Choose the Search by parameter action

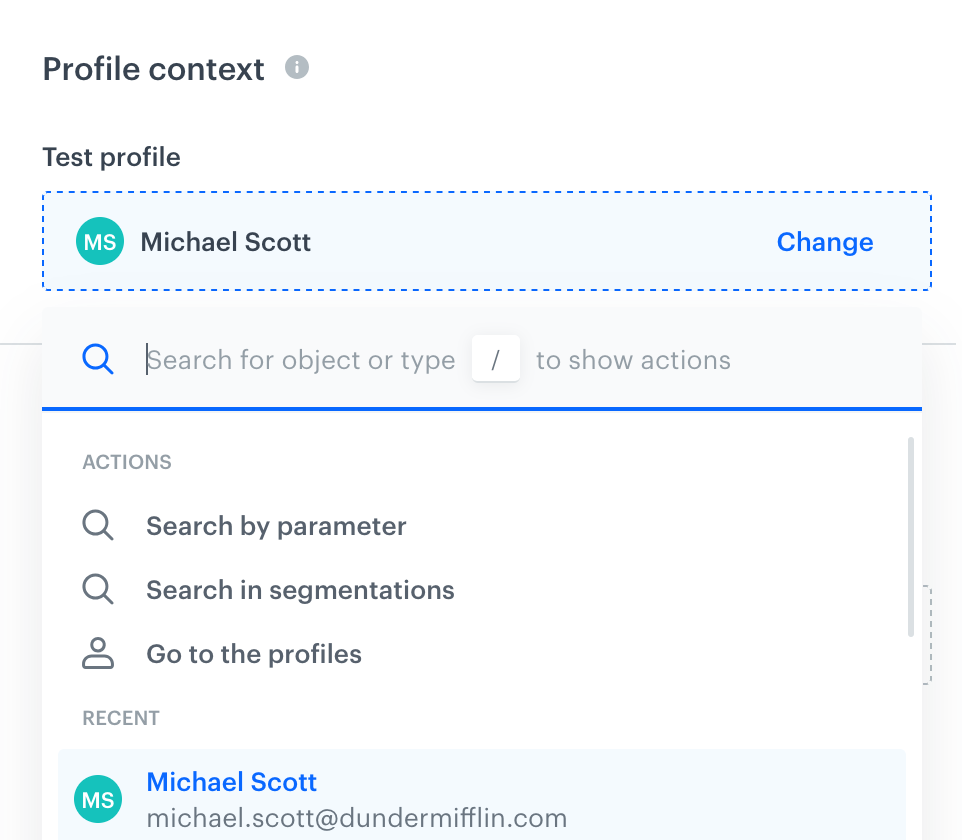(276, 526)
